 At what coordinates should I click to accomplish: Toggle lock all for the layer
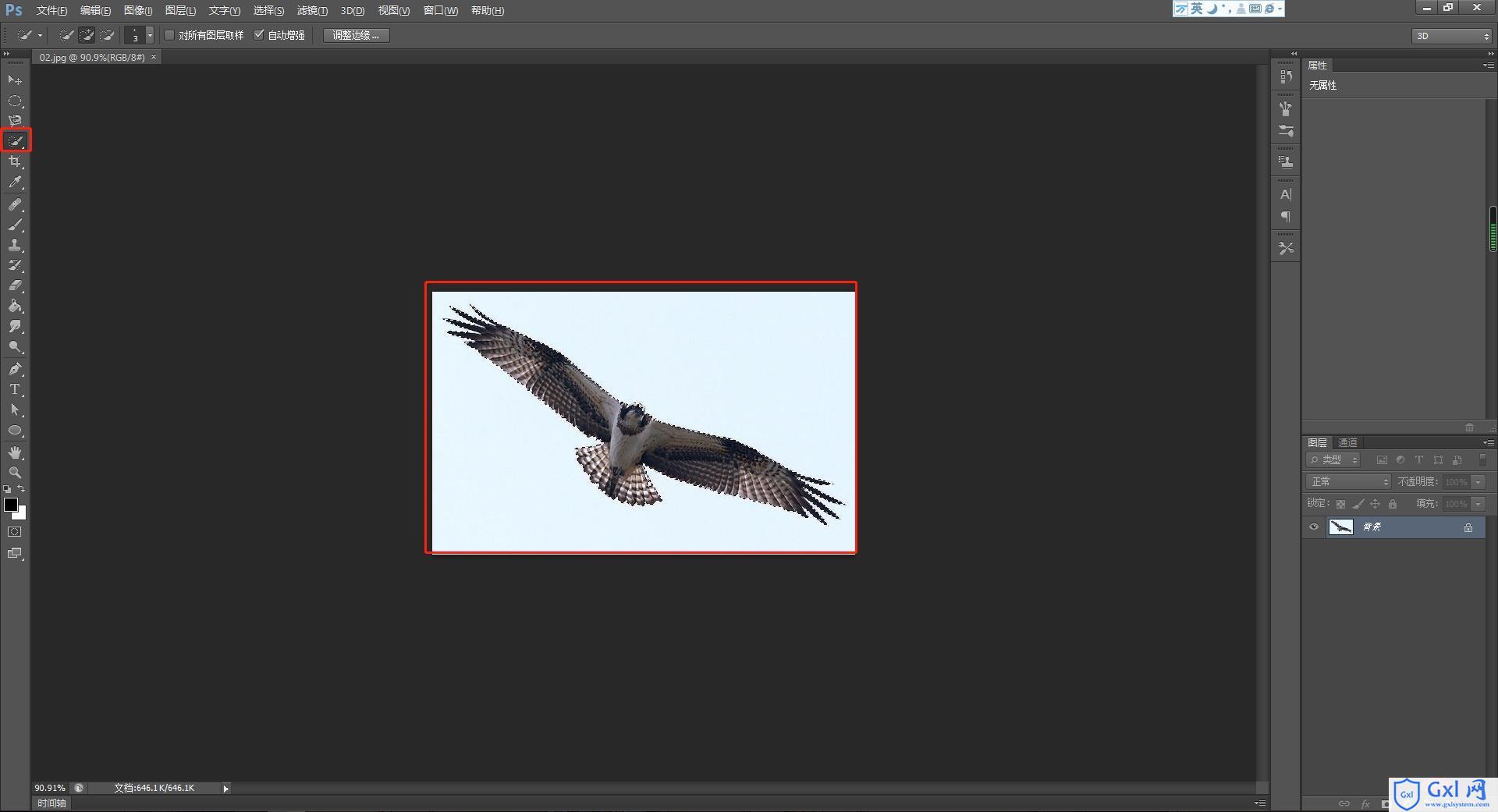pos(1393,504)
